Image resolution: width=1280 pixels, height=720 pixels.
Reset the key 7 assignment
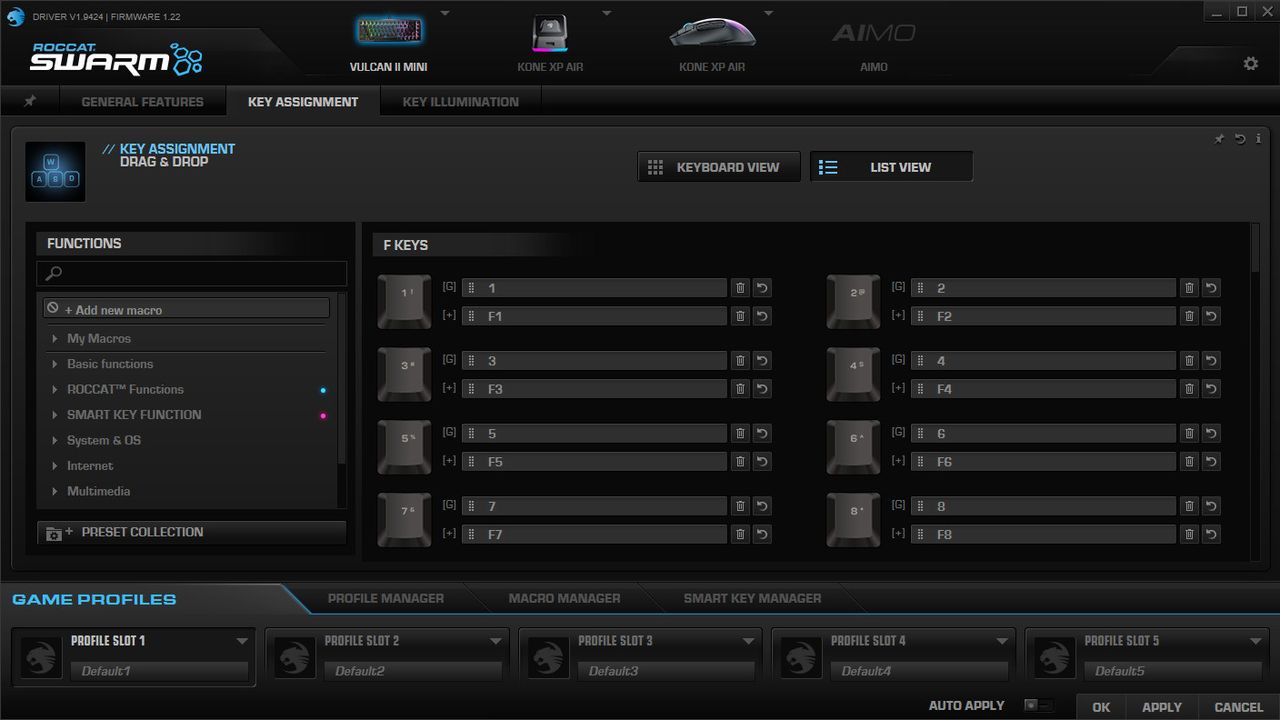click(x=762, y=506)
